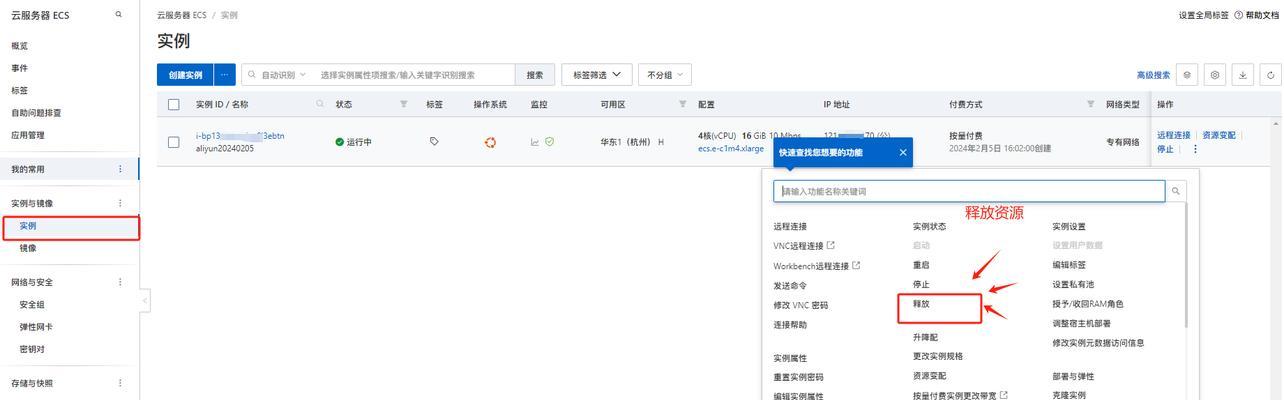This screenshot has width=1284, height=400.
Task: Select 概览 in the sidebar
Action: (x=20, y=46)
